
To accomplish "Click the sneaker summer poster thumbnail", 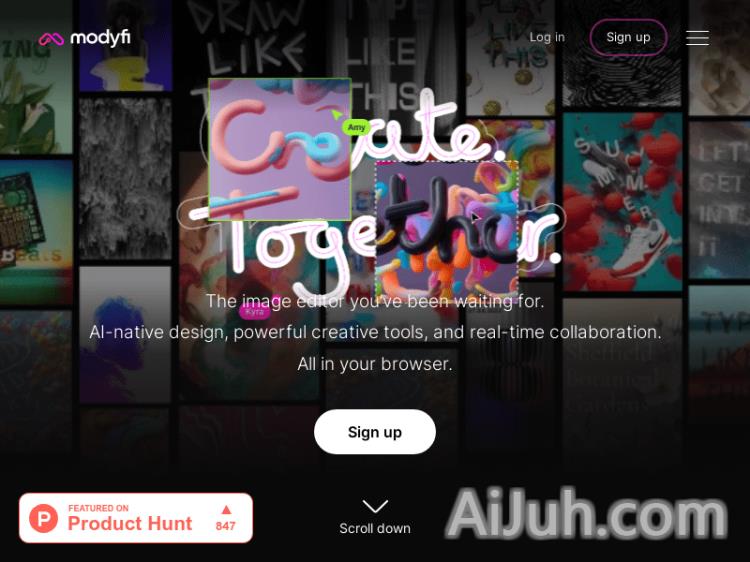I will click(x=622, y=202).
